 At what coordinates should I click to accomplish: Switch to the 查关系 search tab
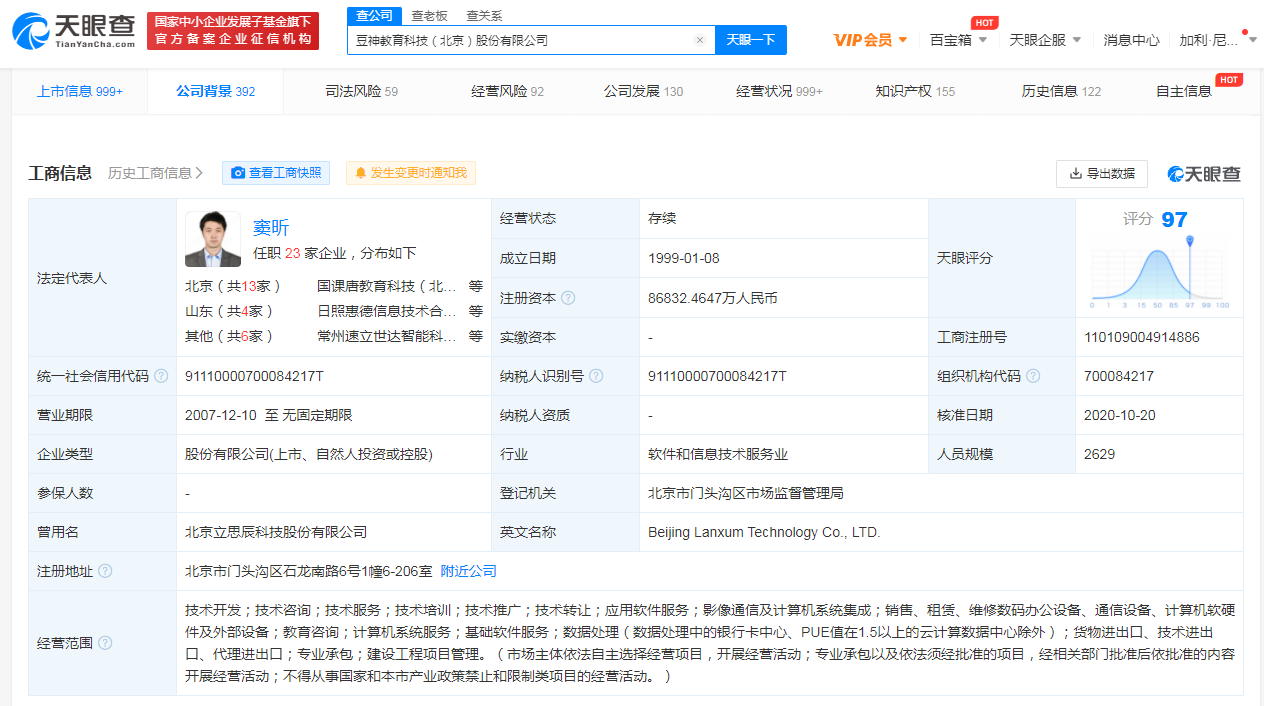[x=484, y=16]
